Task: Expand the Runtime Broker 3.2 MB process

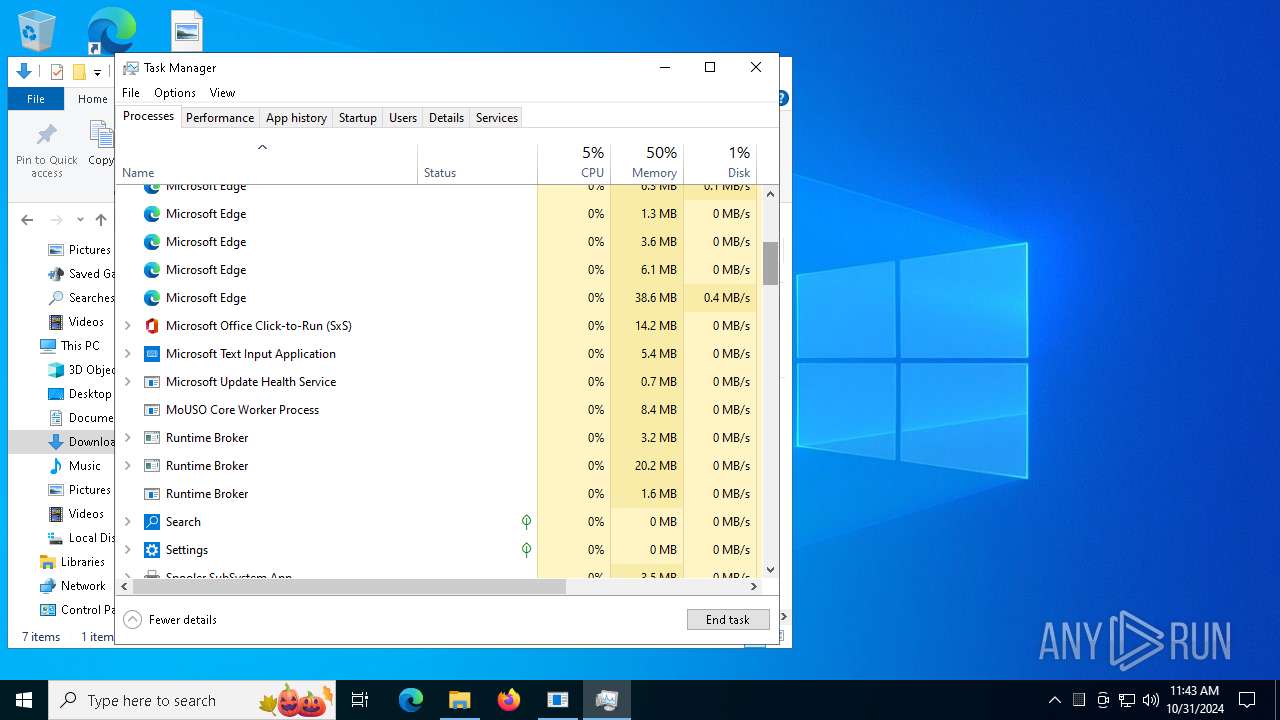Action: [127, 438]
